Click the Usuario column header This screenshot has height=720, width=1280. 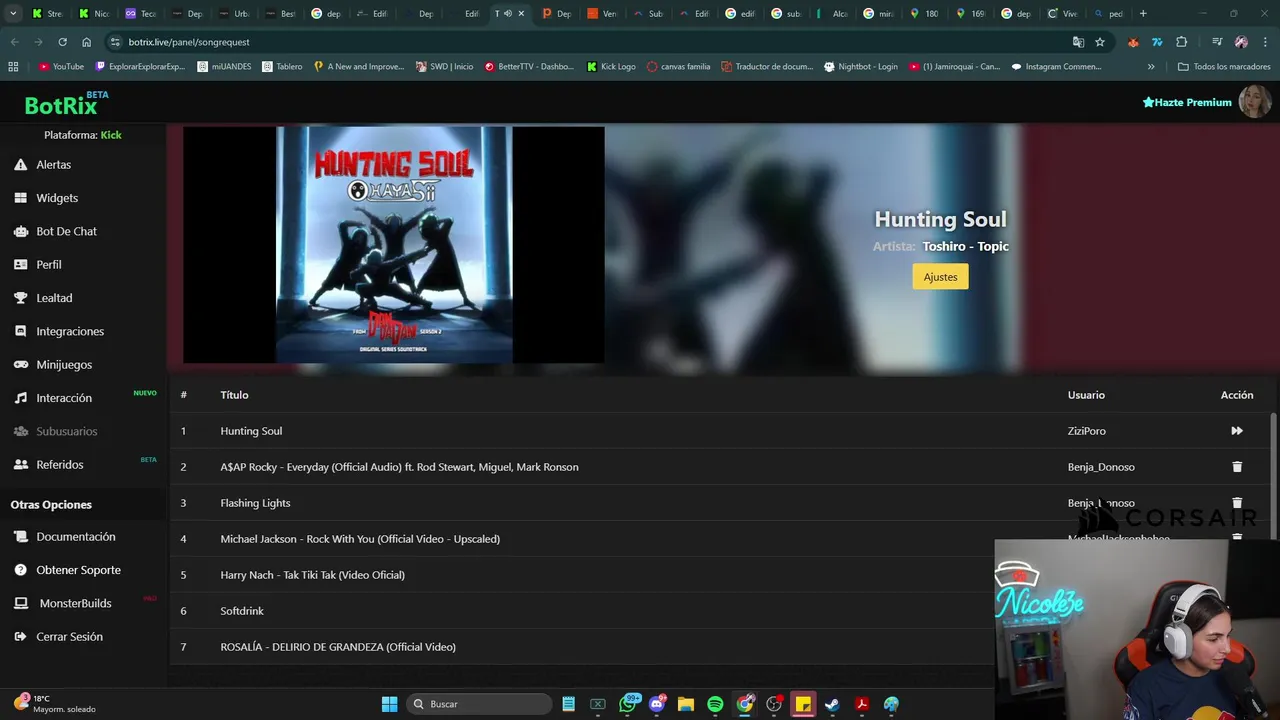click(x=1086, y=395)
